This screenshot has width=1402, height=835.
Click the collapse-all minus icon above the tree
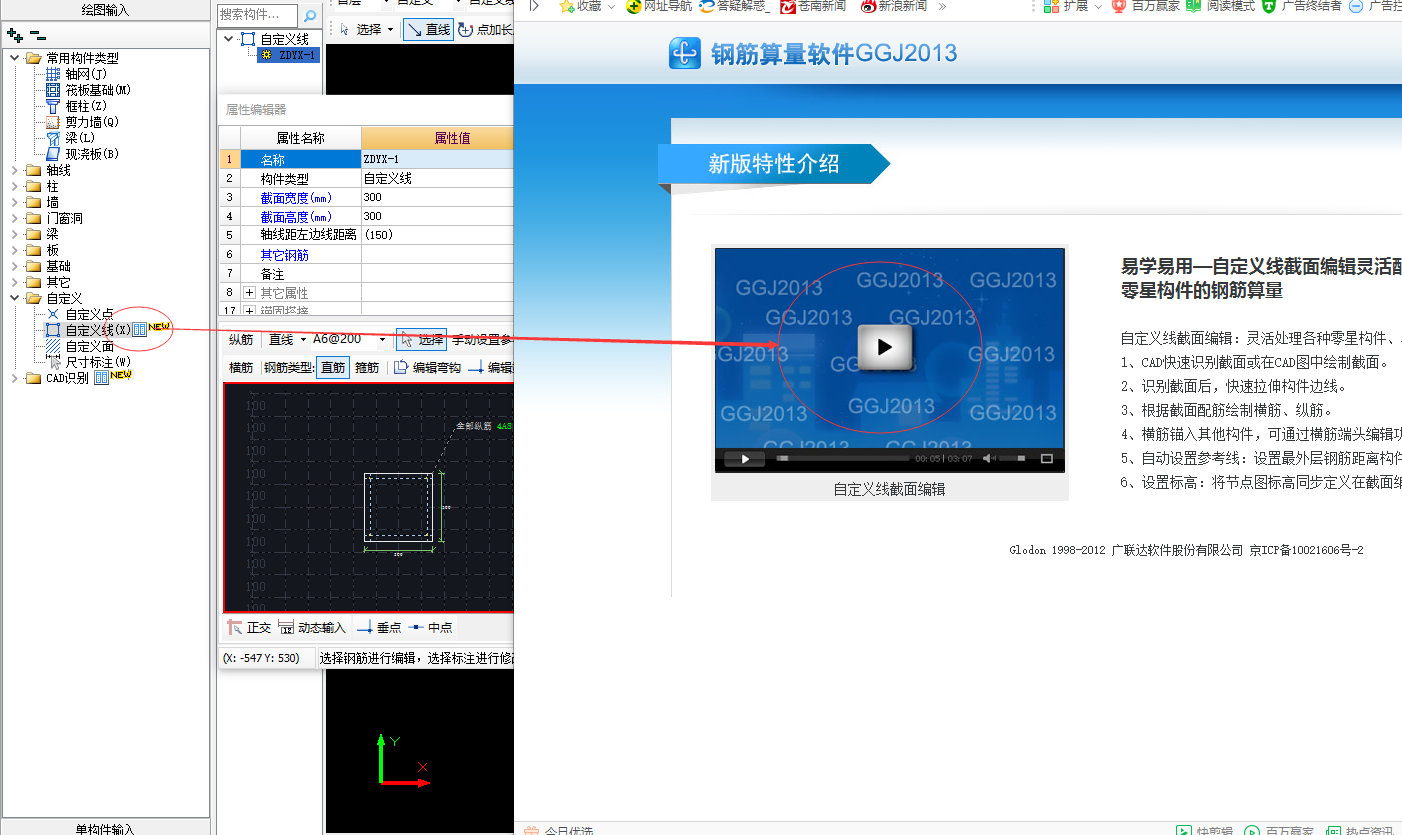[x=38, y=35]
